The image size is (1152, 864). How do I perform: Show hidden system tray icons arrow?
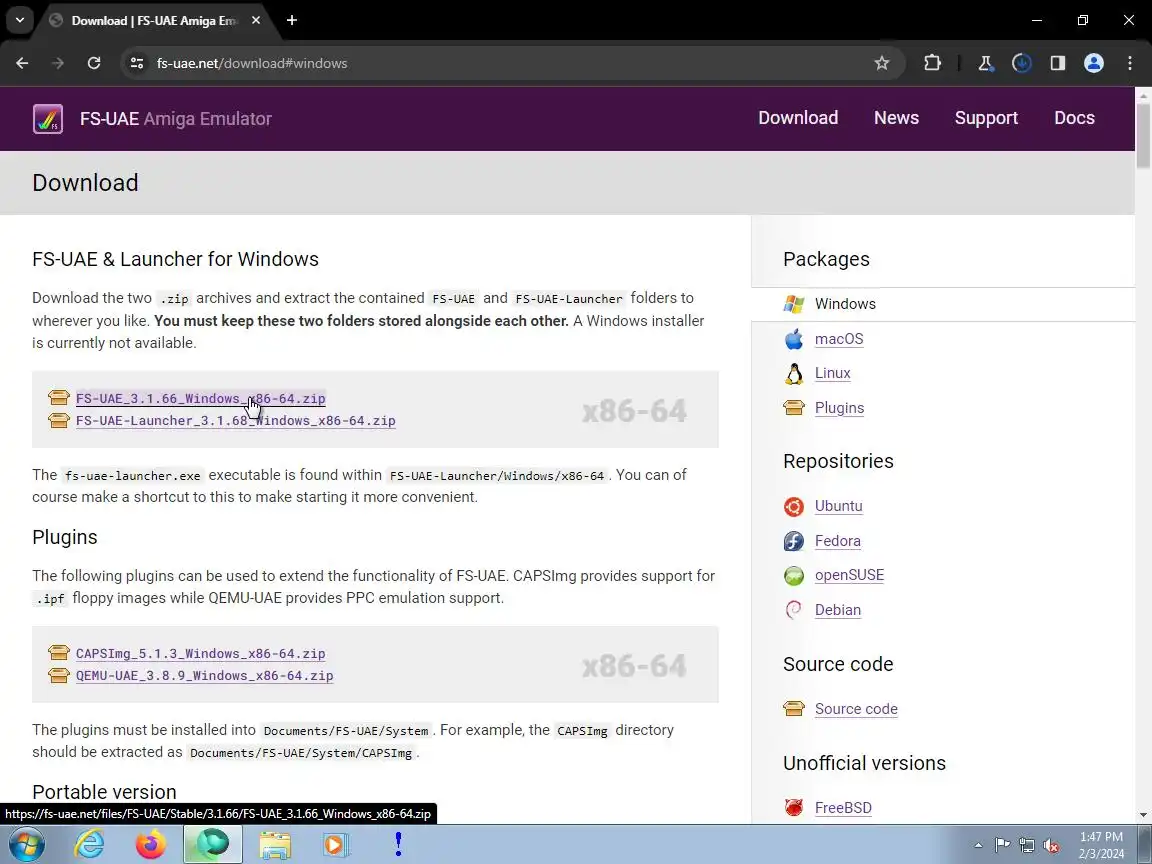coord(978,846)
